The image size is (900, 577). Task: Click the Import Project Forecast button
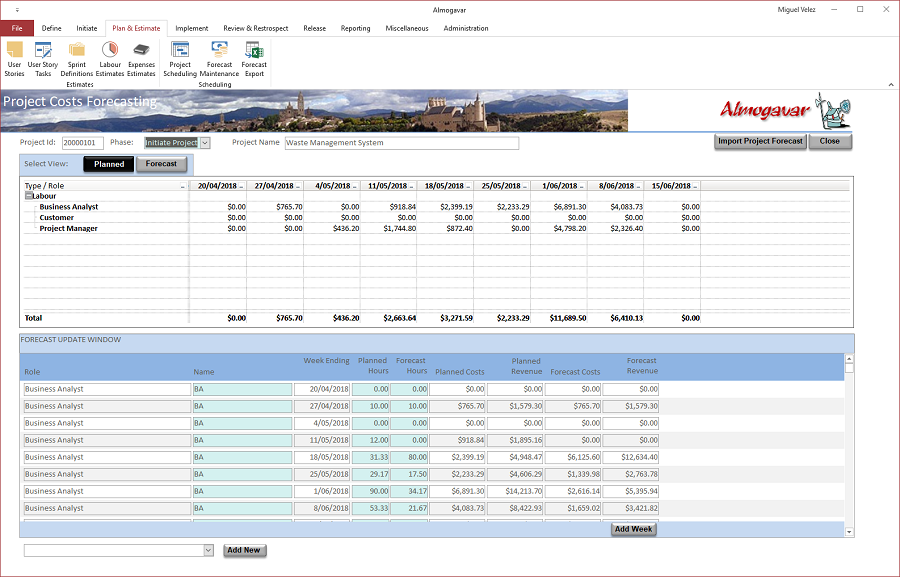click(761, 141)
